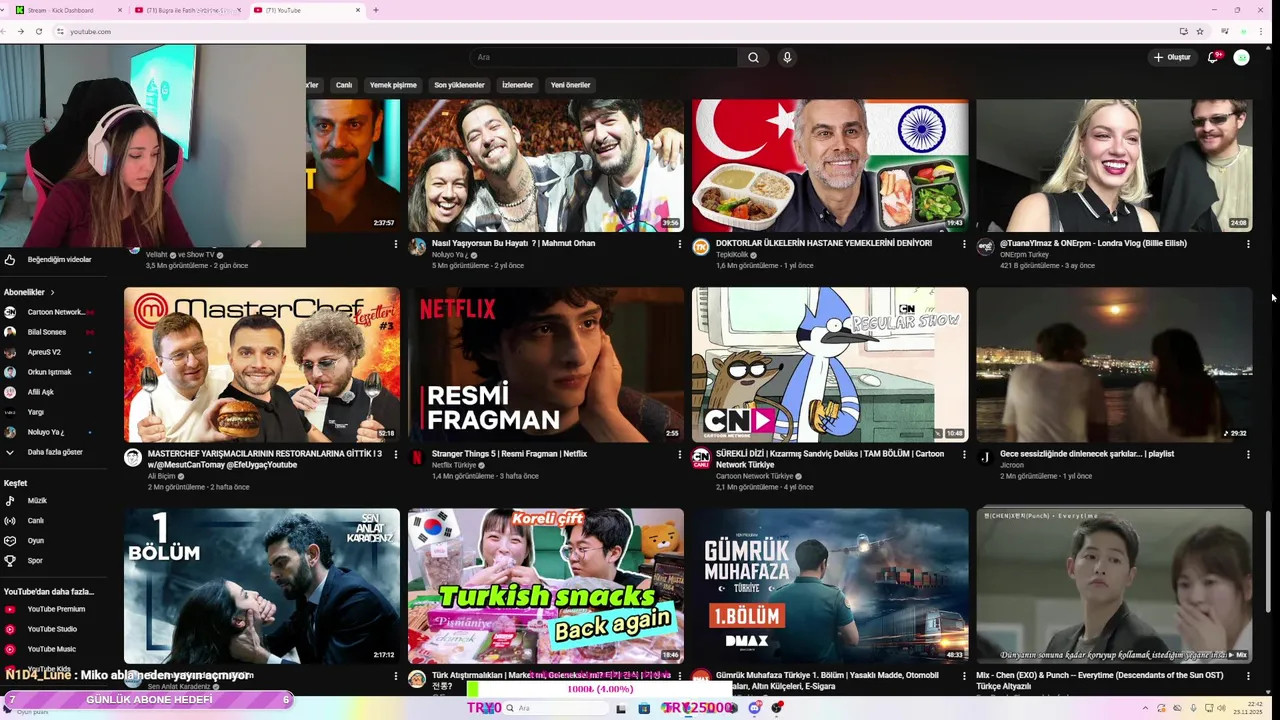Open more options for Gece sessizliğinde playlist
The width and height of the screenshot is (1280, 720).
click(x=1248, y=455)
